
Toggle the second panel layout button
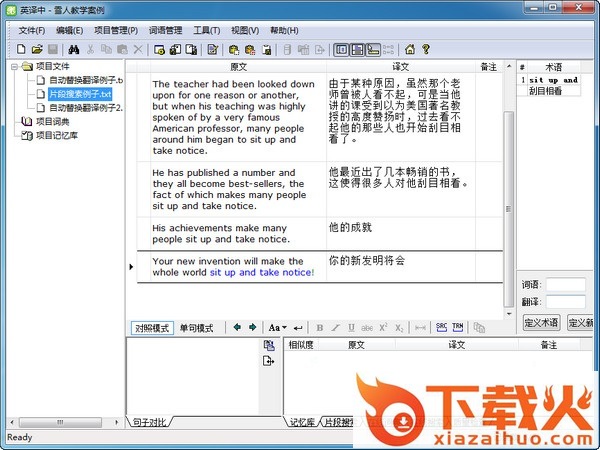(357, 49)
